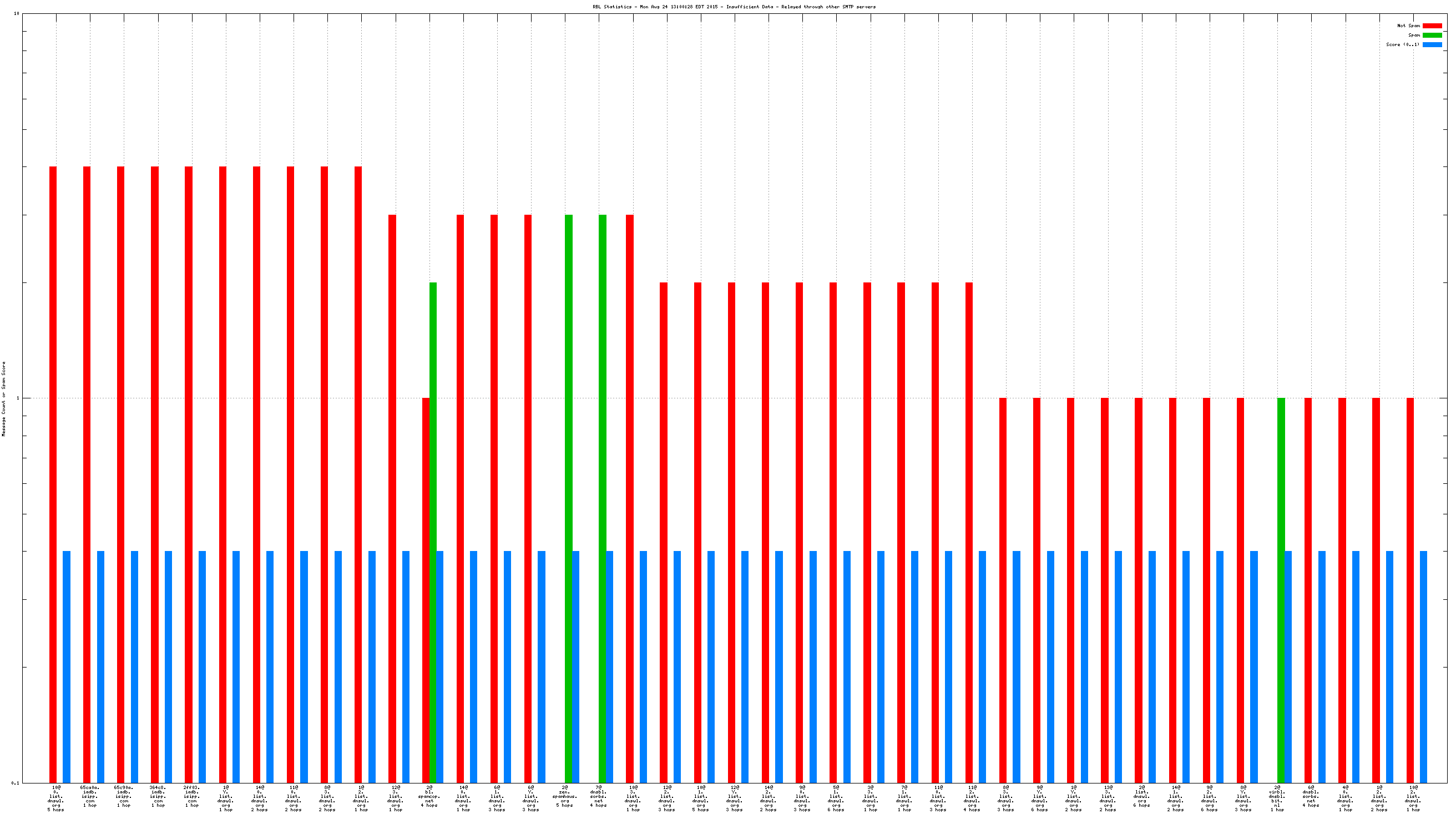Click the red Not Spam legend swatch
1456x819 pixels.
(1432, 26)
